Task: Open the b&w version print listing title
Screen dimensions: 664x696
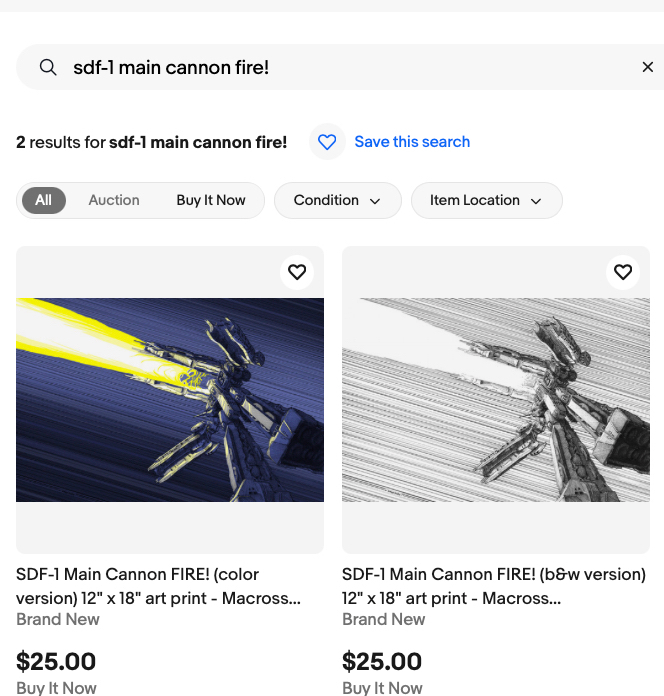Action: tap(493, 586)
